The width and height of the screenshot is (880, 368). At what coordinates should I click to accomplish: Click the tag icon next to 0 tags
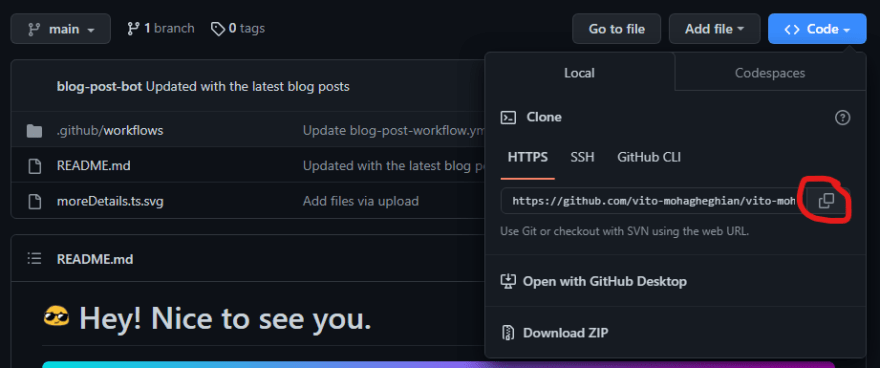click(x=218, y=29)
